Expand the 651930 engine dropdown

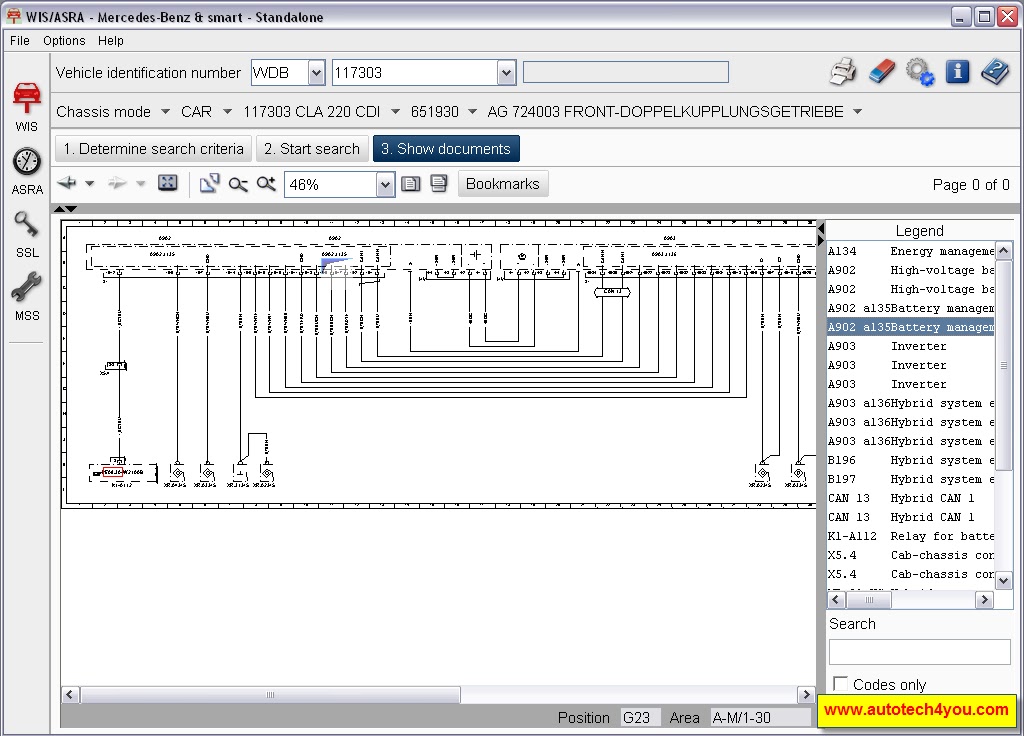pos(472,112)
